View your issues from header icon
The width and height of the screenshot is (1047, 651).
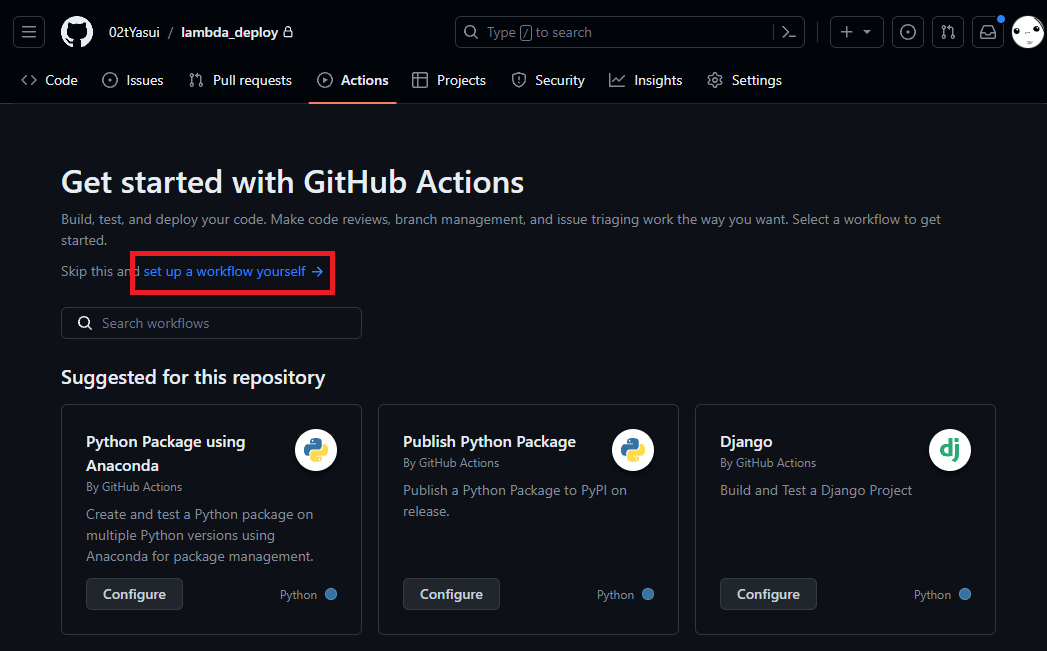pyautogui.click(x=907, y=32)
